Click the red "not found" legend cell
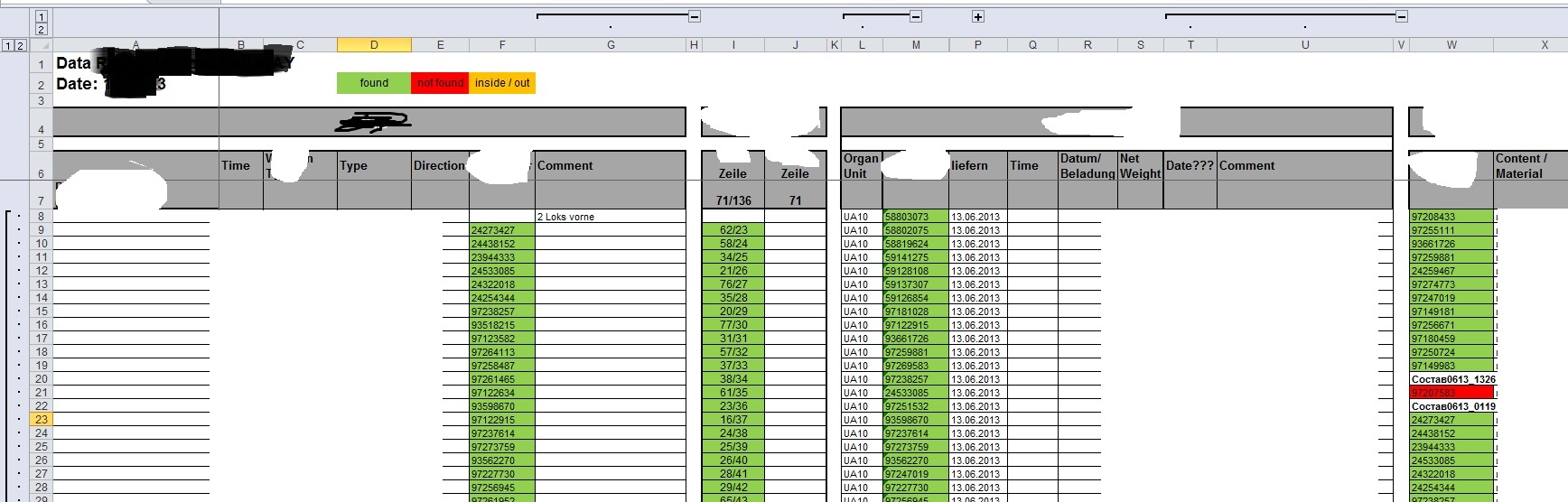The width and height of the screenshot is (1568, 502). (x=440, y=83)
